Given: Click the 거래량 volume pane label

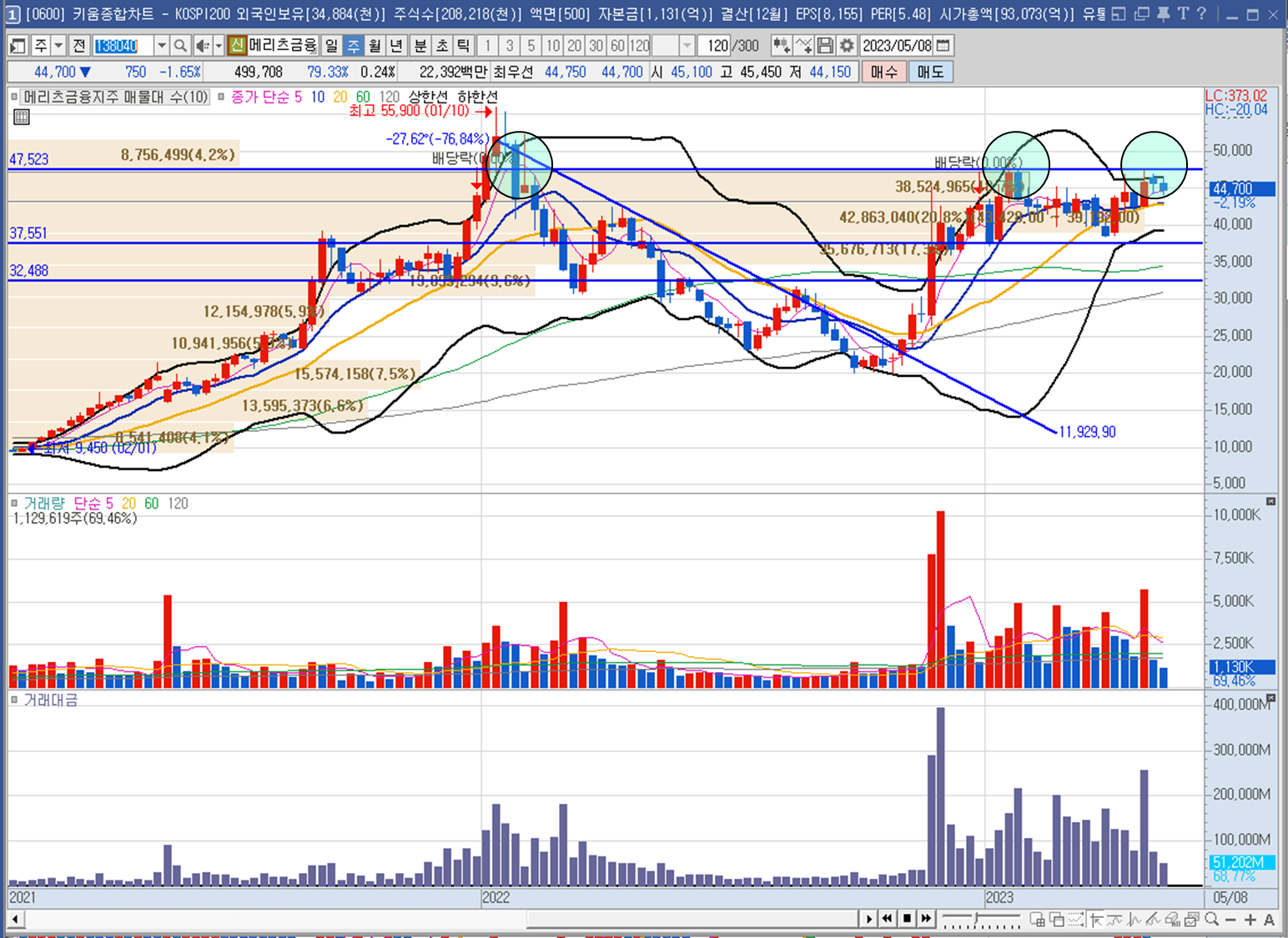Looking at the screenshot, I should [44, 504].
